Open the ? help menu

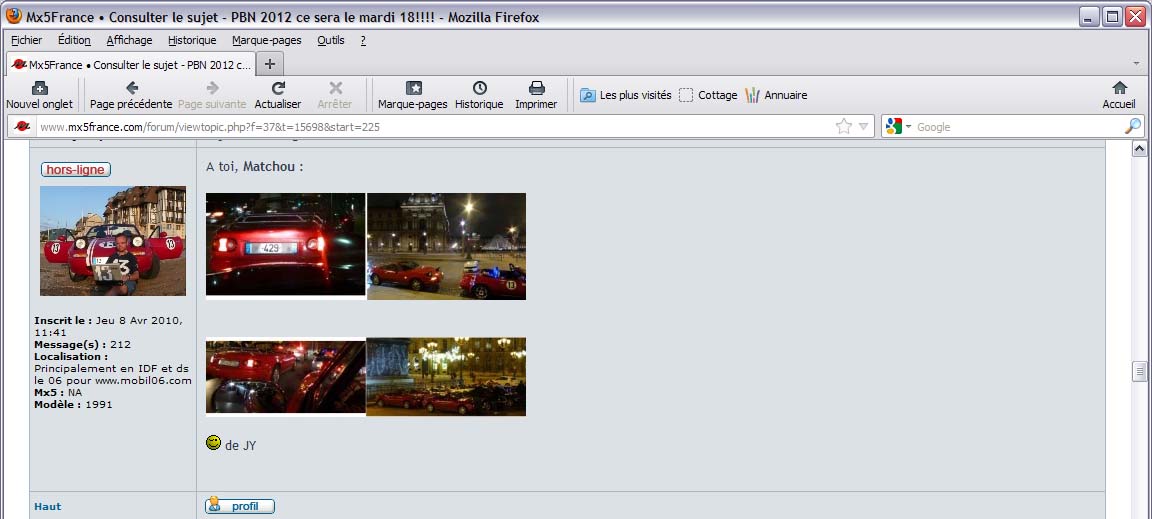coord(363,40)
